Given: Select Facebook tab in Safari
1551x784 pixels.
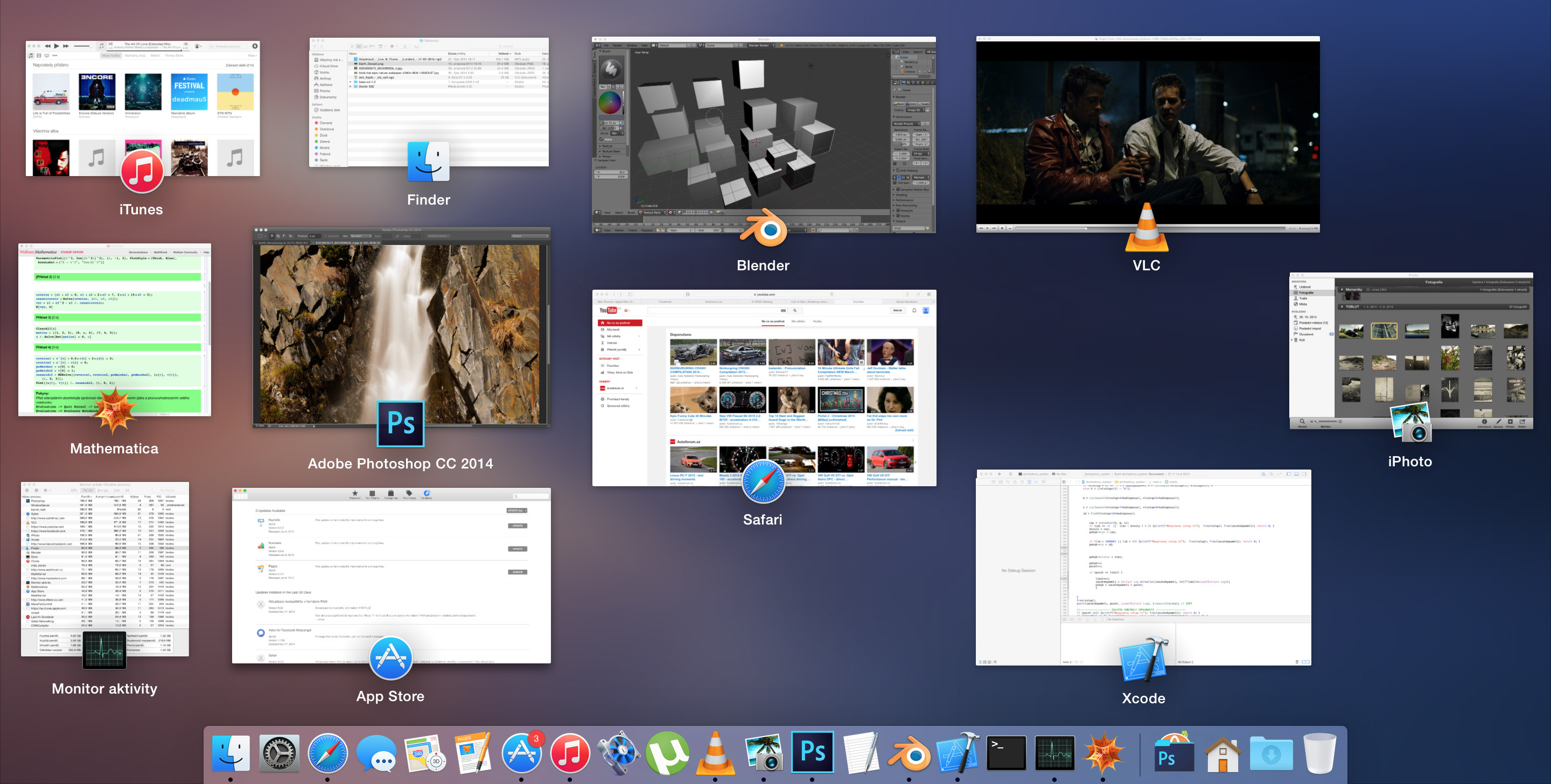Looking at the screenshot, I should coord(665,302).
